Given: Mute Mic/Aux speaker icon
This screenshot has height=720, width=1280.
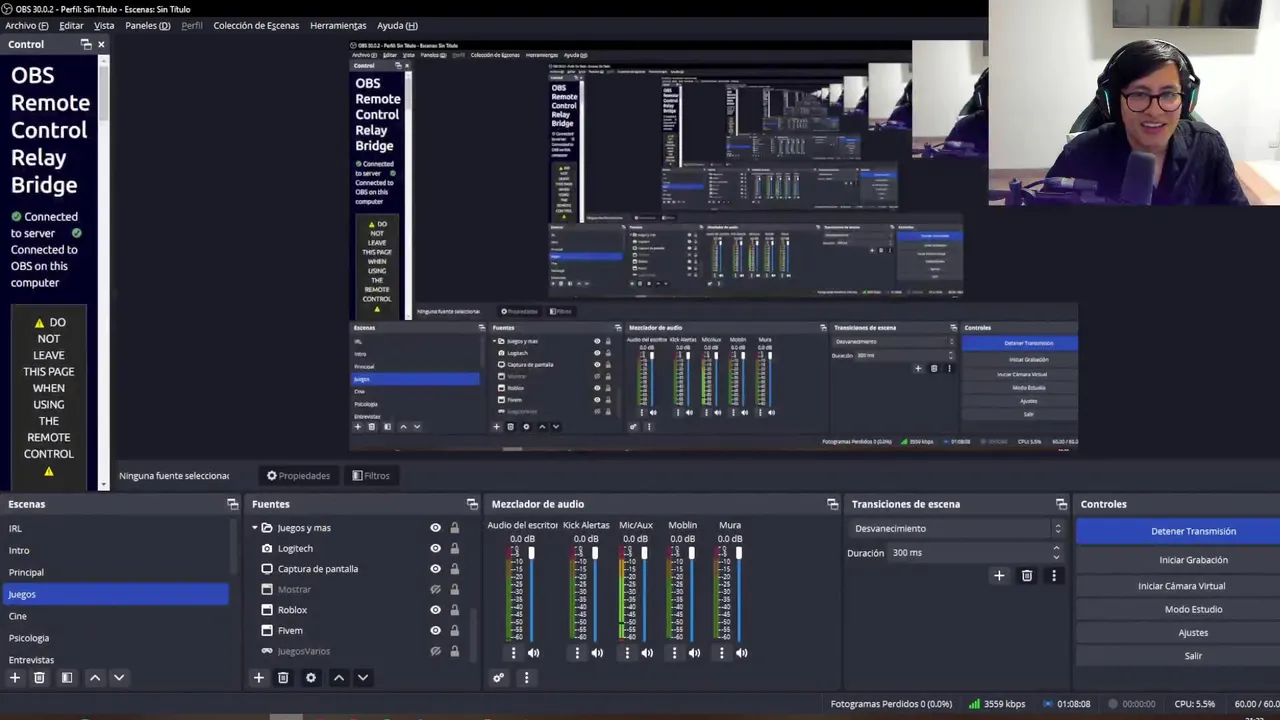Looking at the screenshot, I should pos(647,653).
